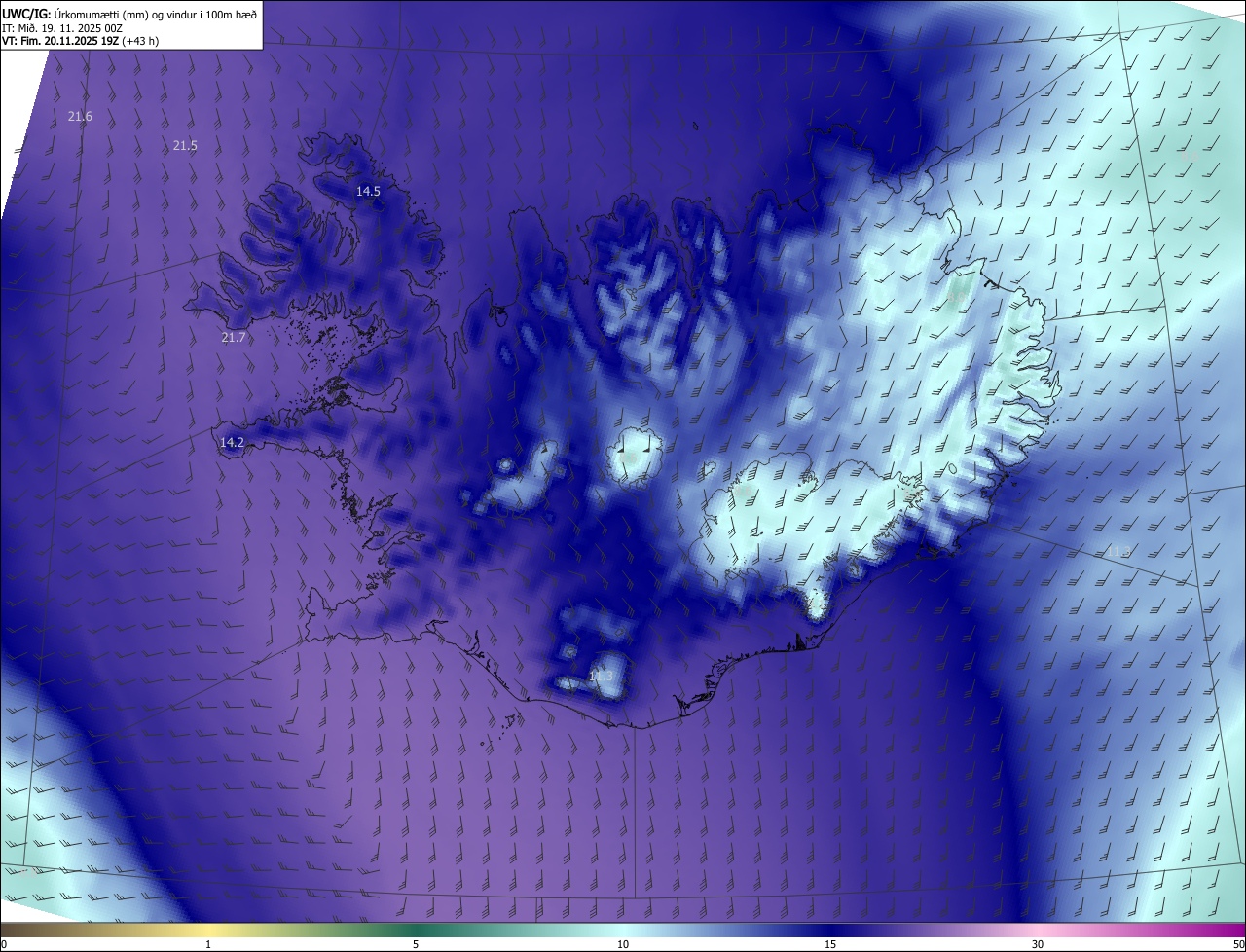Click the 21.6 value on the map
Viewport: 1246px width, 952px height.
pos(80,117)
